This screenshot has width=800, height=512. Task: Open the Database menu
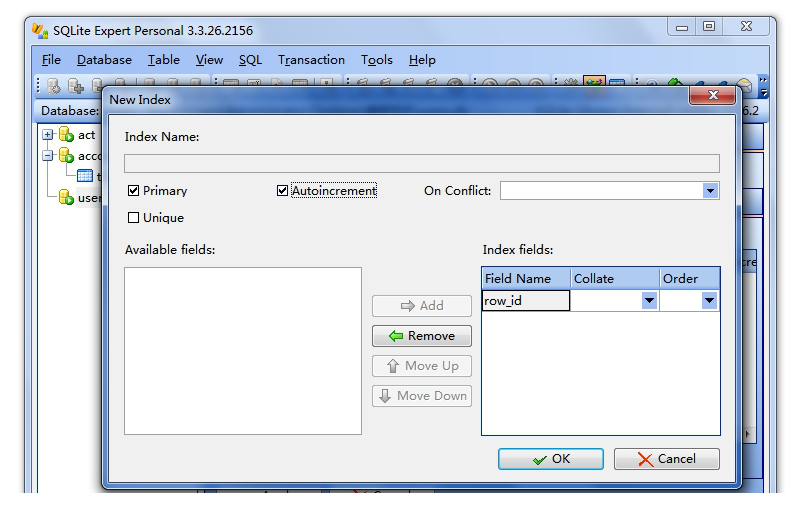pos(104,60)
